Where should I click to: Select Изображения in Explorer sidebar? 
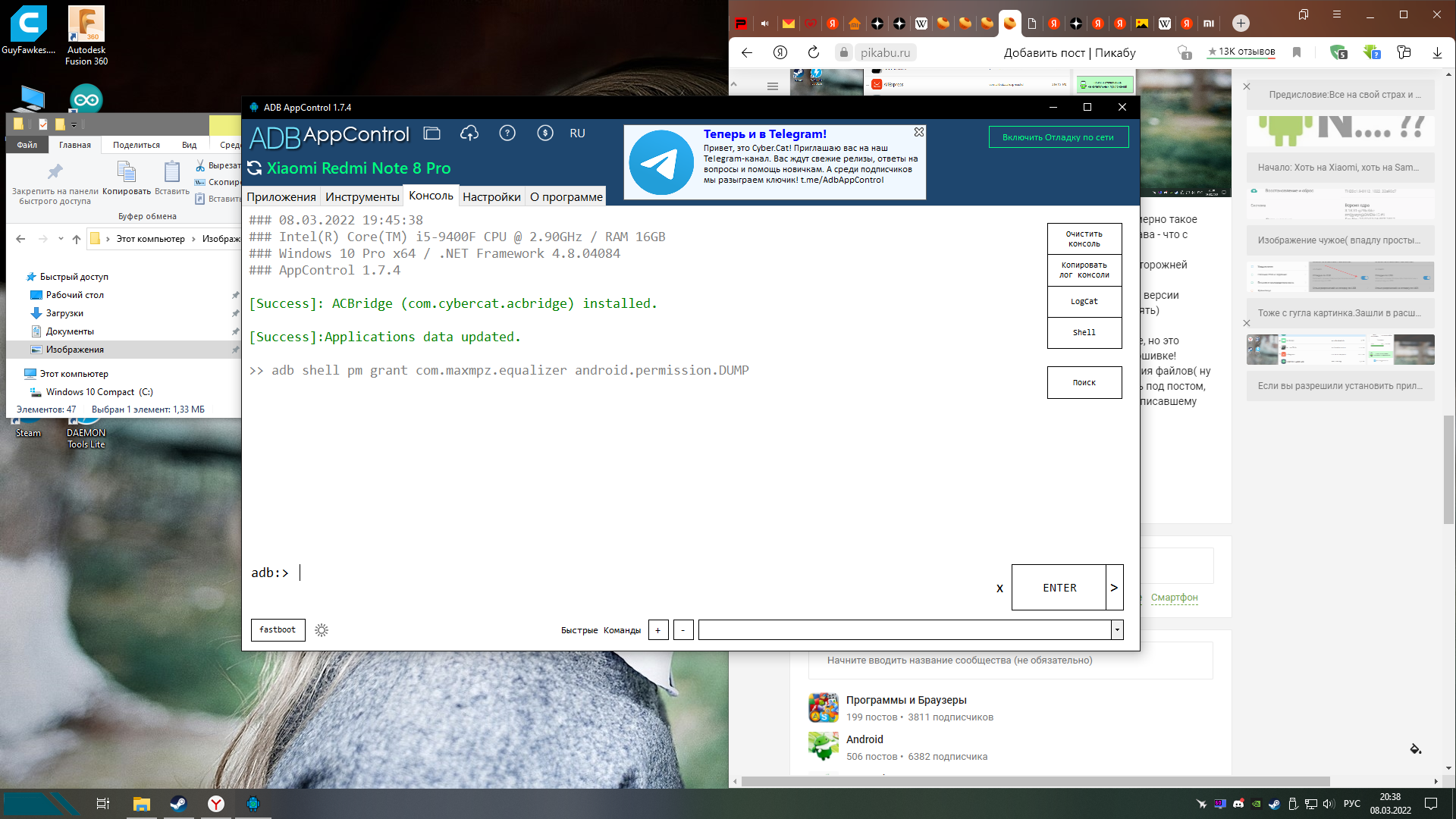click(x=74, y=350)
